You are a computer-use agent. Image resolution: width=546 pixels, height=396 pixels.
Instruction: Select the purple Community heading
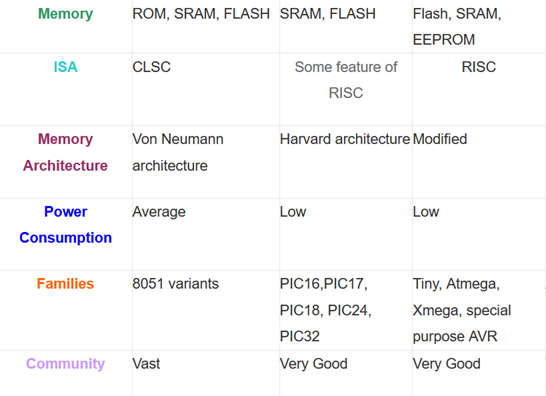(65, 364)
